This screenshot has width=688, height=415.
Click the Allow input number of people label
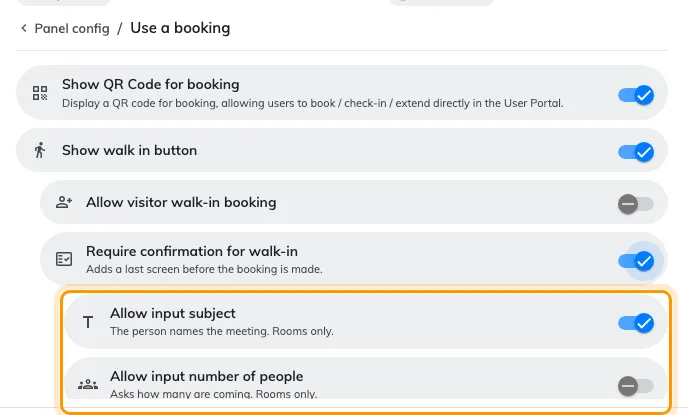point(207,376)
